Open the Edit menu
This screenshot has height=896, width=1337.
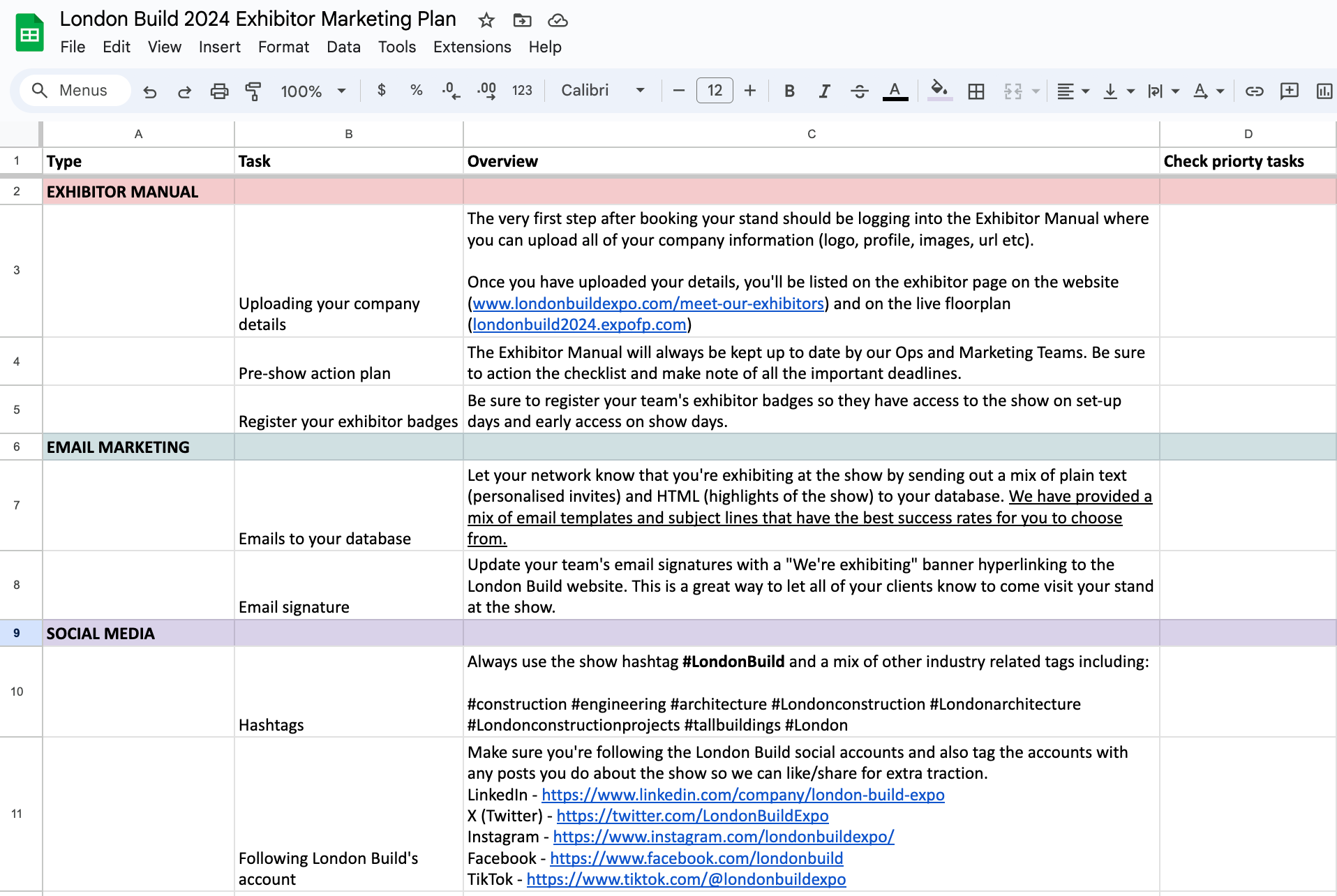coord(117,47)
